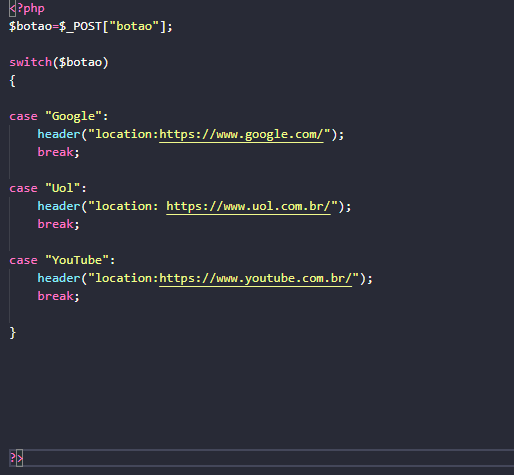Image resolution: width=514 pixels, height=475 pixels.
Task: Click the "botao" string inside brackets
Action: pos(134,26)
